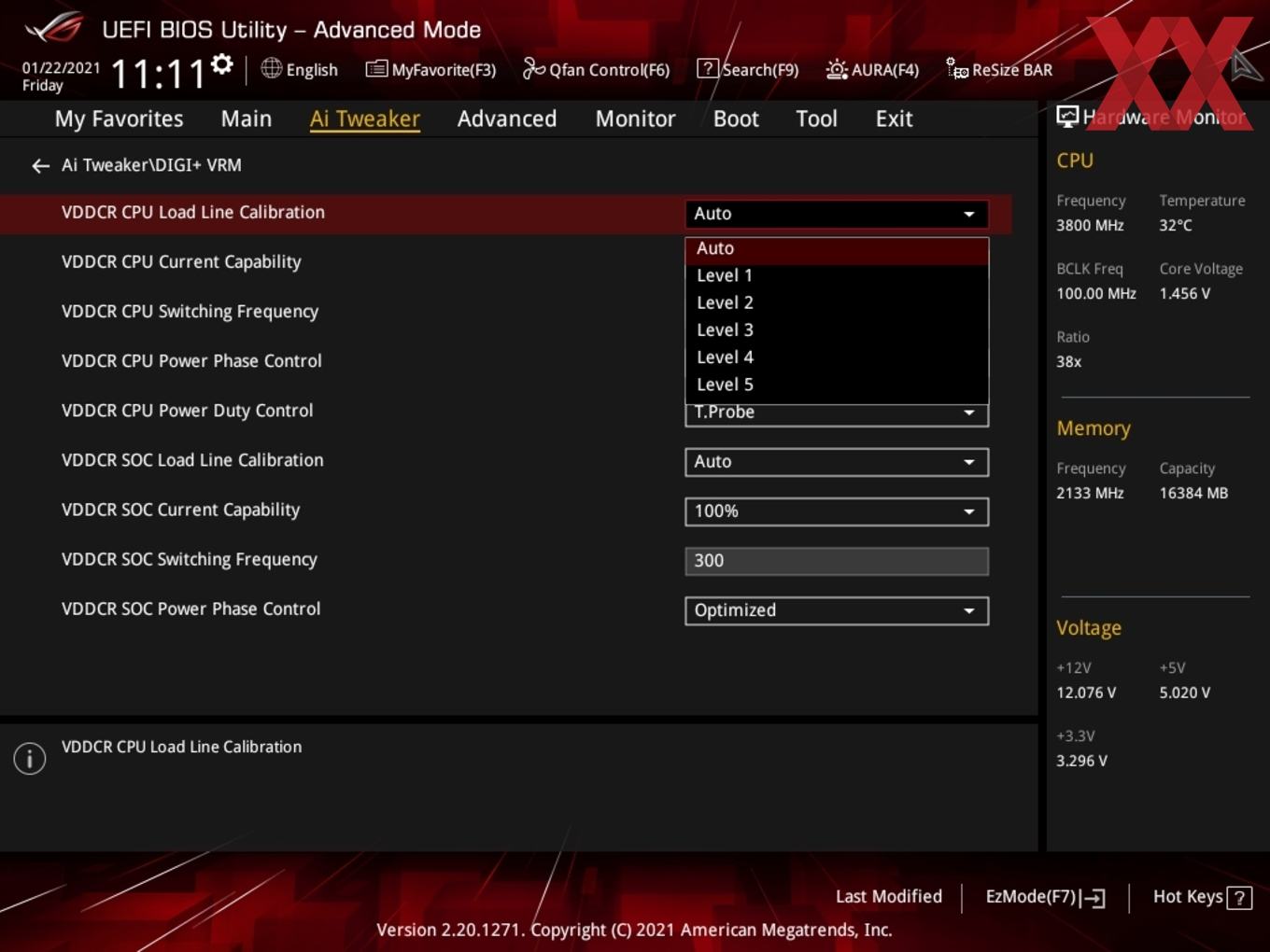Collapse VDDCR CPU Load Line Calibration dropdown
This screenshot has width=1270, height=952.
click(x=837, y=214)
